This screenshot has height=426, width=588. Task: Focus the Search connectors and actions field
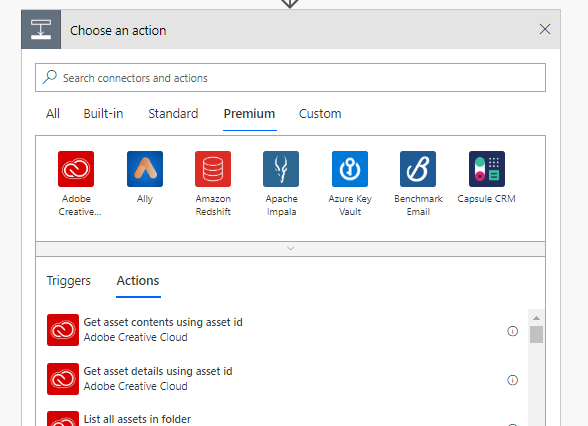pyautogui.click(x=291, y=78)
